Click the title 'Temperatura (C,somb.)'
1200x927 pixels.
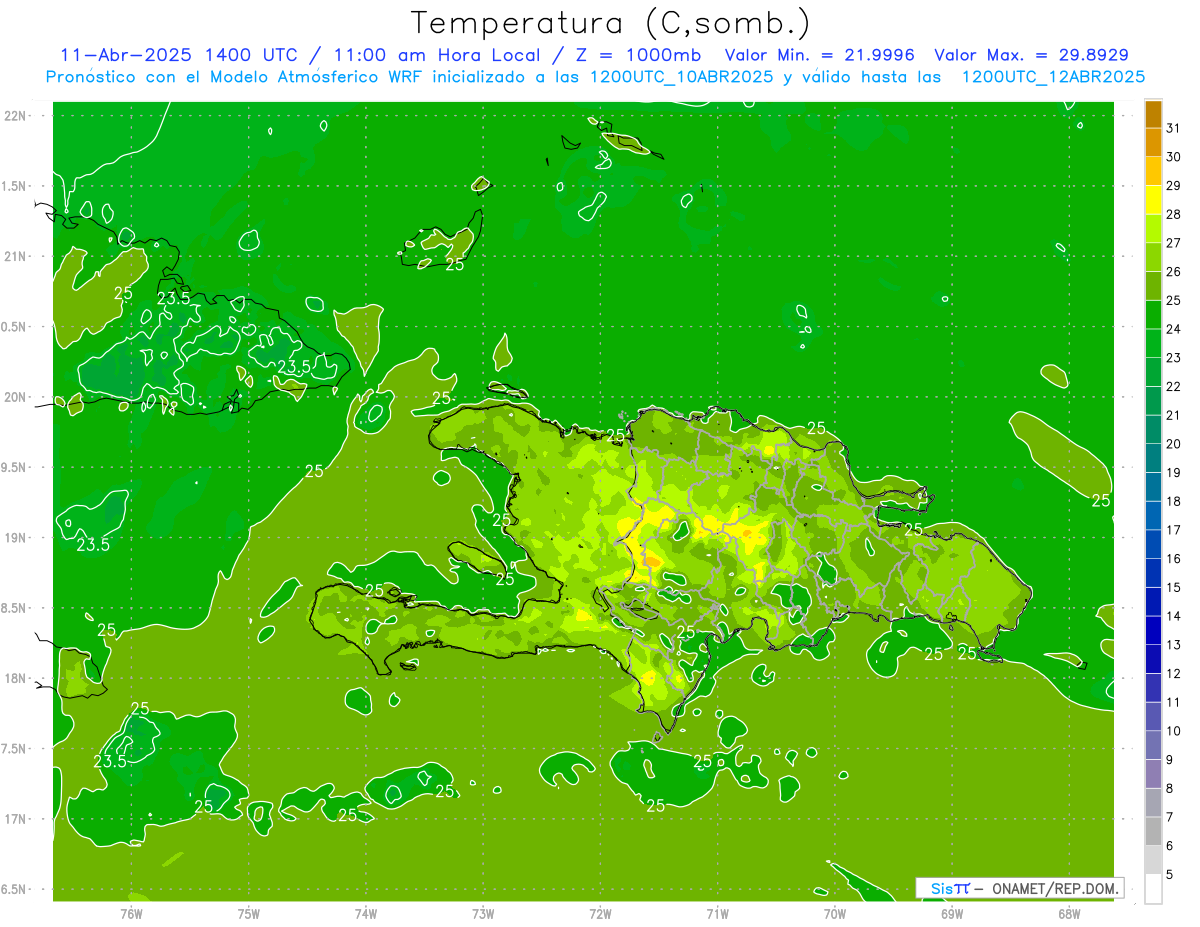[611, 23]
